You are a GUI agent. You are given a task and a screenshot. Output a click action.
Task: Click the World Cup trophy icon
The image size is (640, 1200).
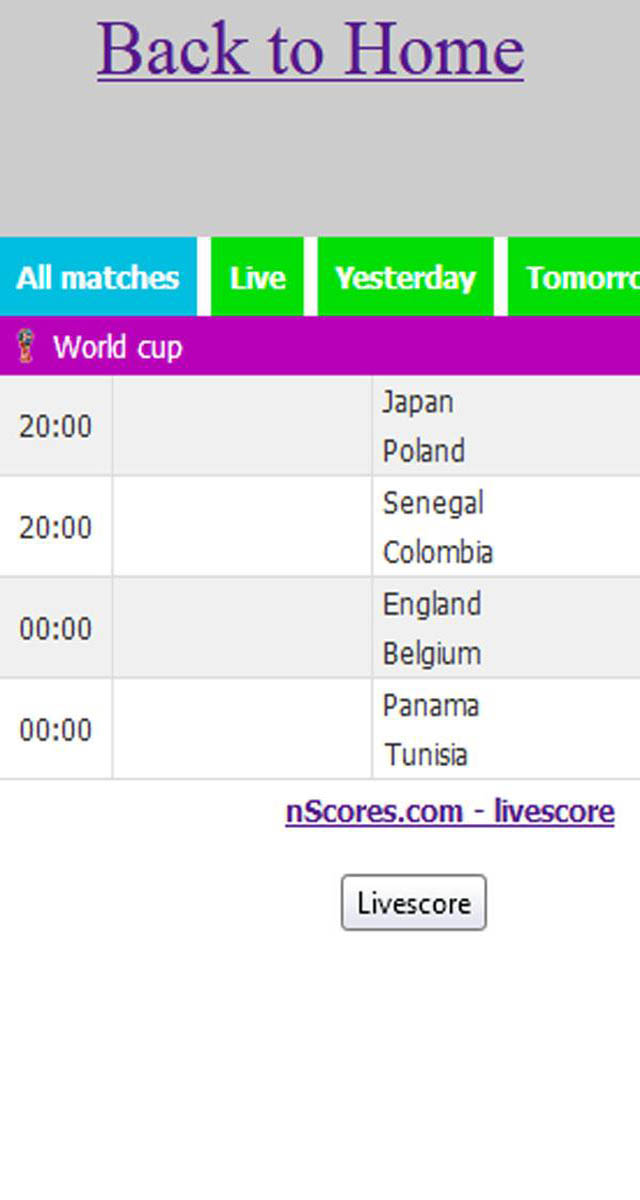pos(26,347)
